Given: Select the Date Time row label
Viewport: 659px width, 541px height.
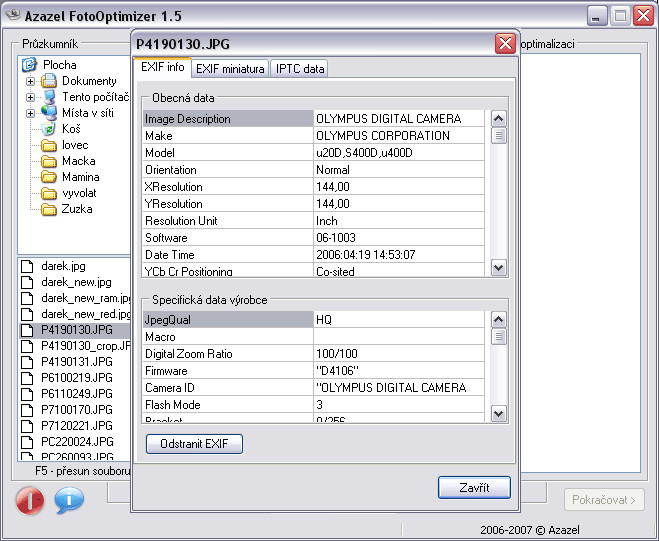Looking at the screenshot, I should [170, 255].
